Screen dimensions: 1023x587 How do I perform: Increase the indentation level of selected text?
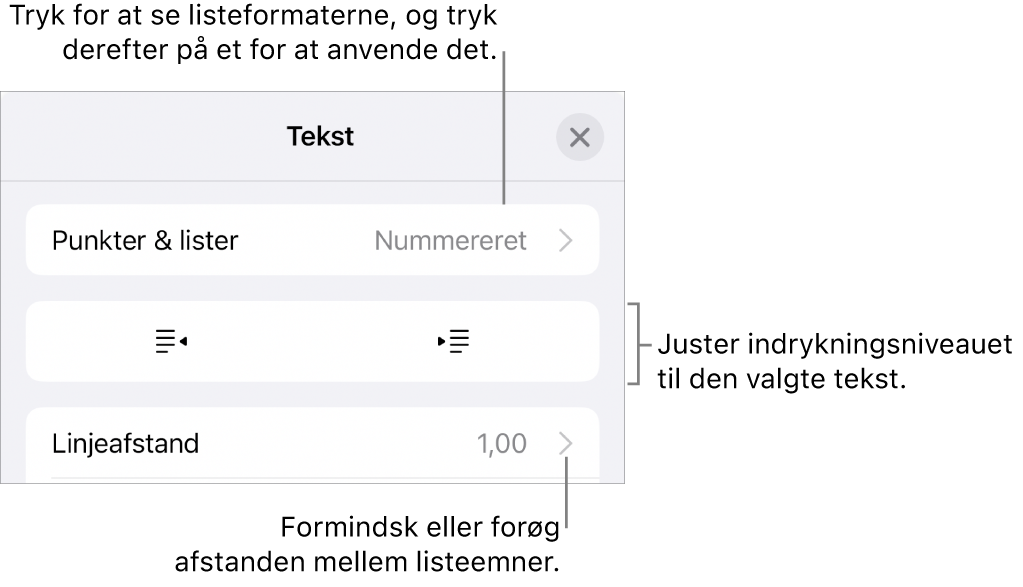(x=453, y=341)
